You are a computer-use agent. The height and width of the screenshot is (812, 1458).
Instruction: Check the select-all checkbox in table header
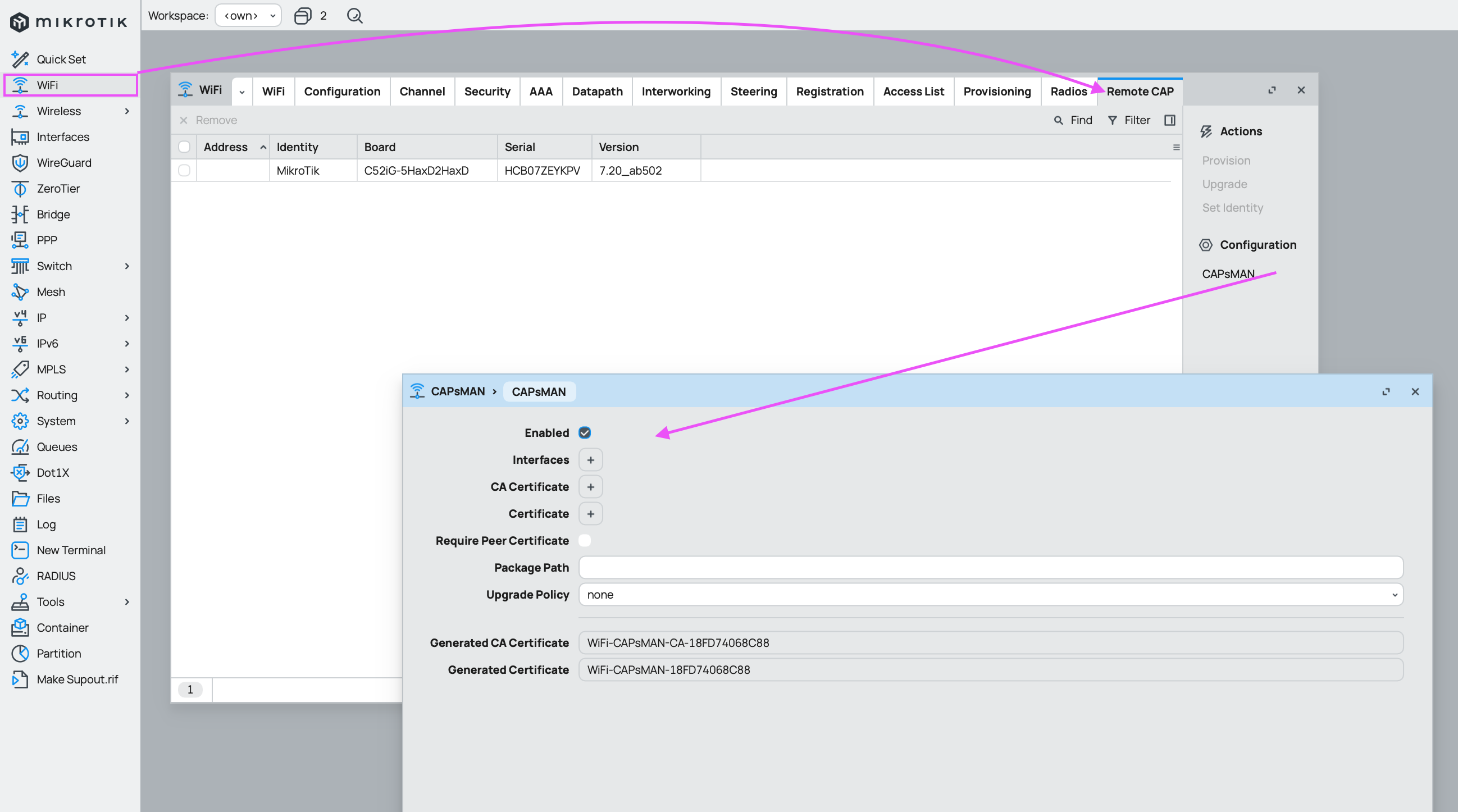(x=184, y=147)
